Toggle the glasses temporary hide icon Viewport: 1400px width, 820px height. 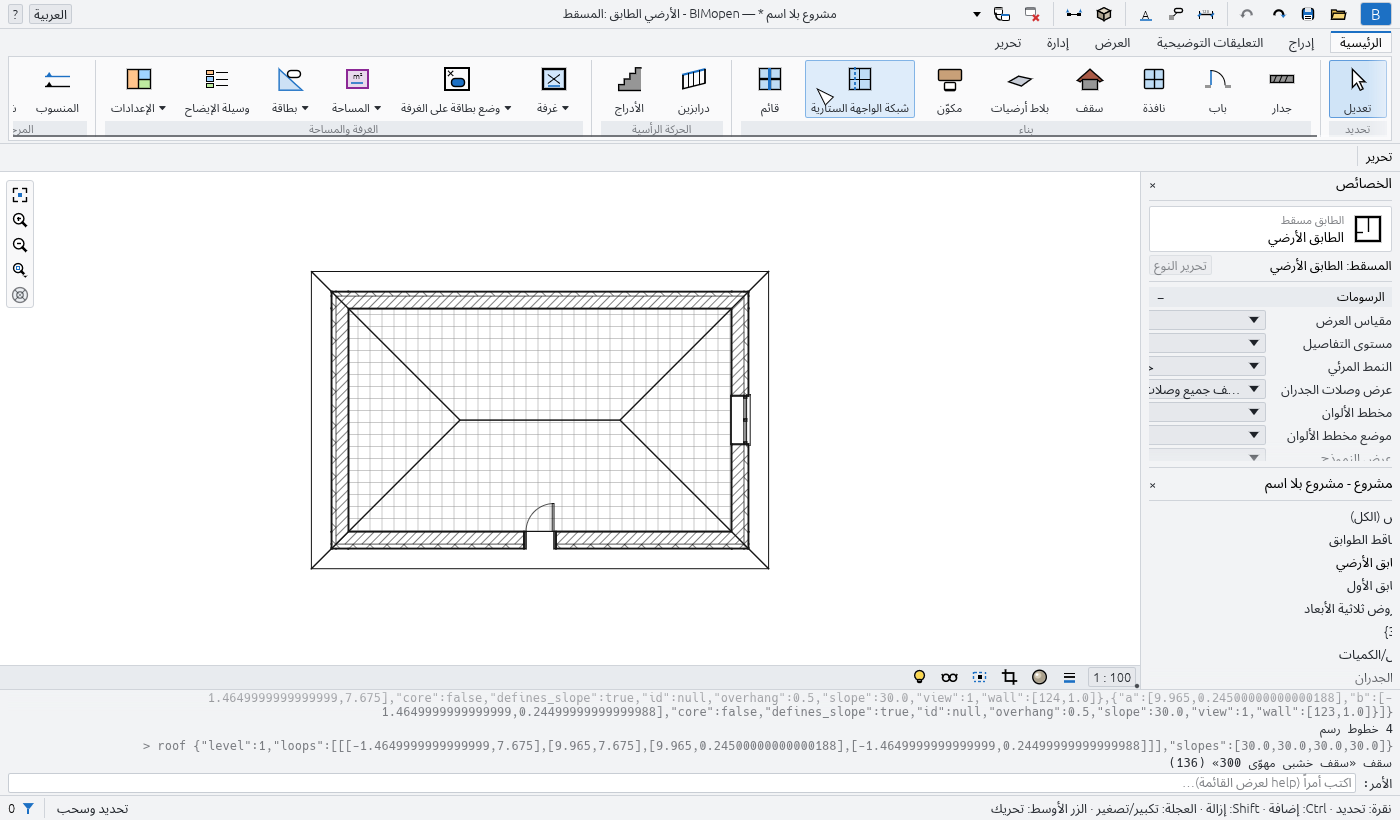pyautogui.click(x=950, y=677)
